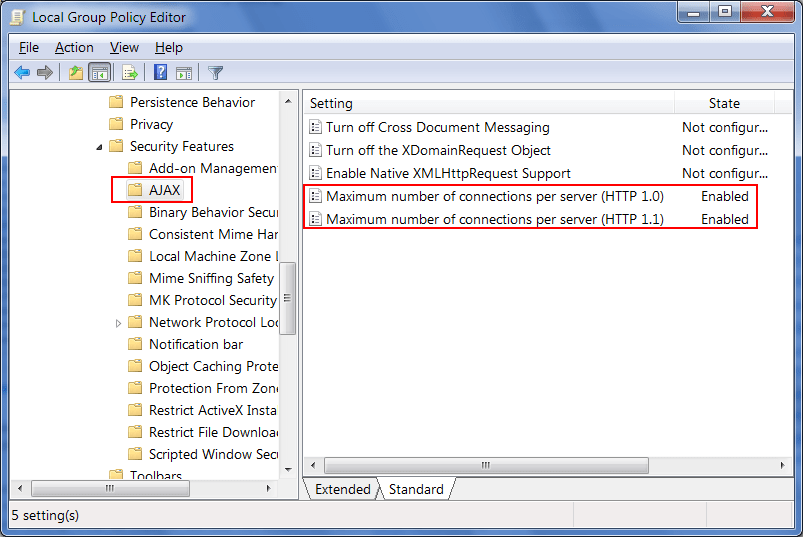Viewport: 803px width, 537px height.
Task: Switch to the Extended tab
Action: [343, 489]
